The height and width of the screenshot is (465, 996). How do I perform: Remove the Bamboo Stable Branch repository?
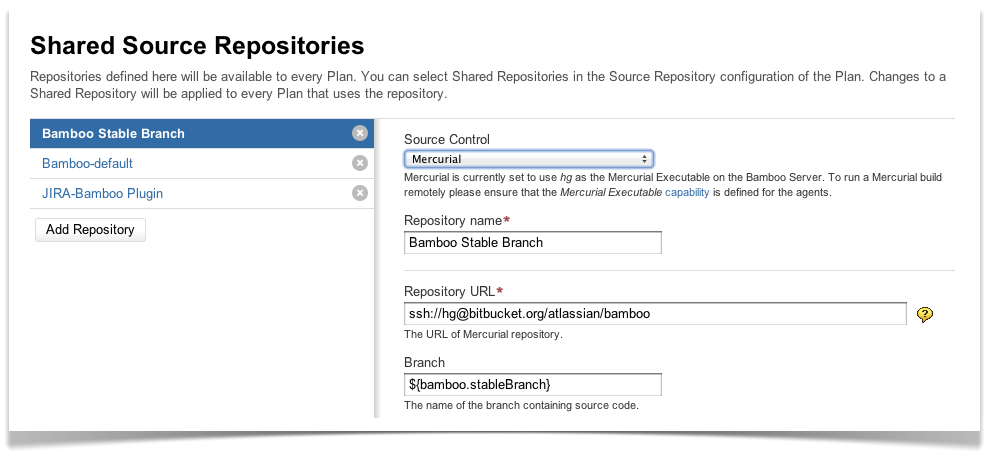360,133
